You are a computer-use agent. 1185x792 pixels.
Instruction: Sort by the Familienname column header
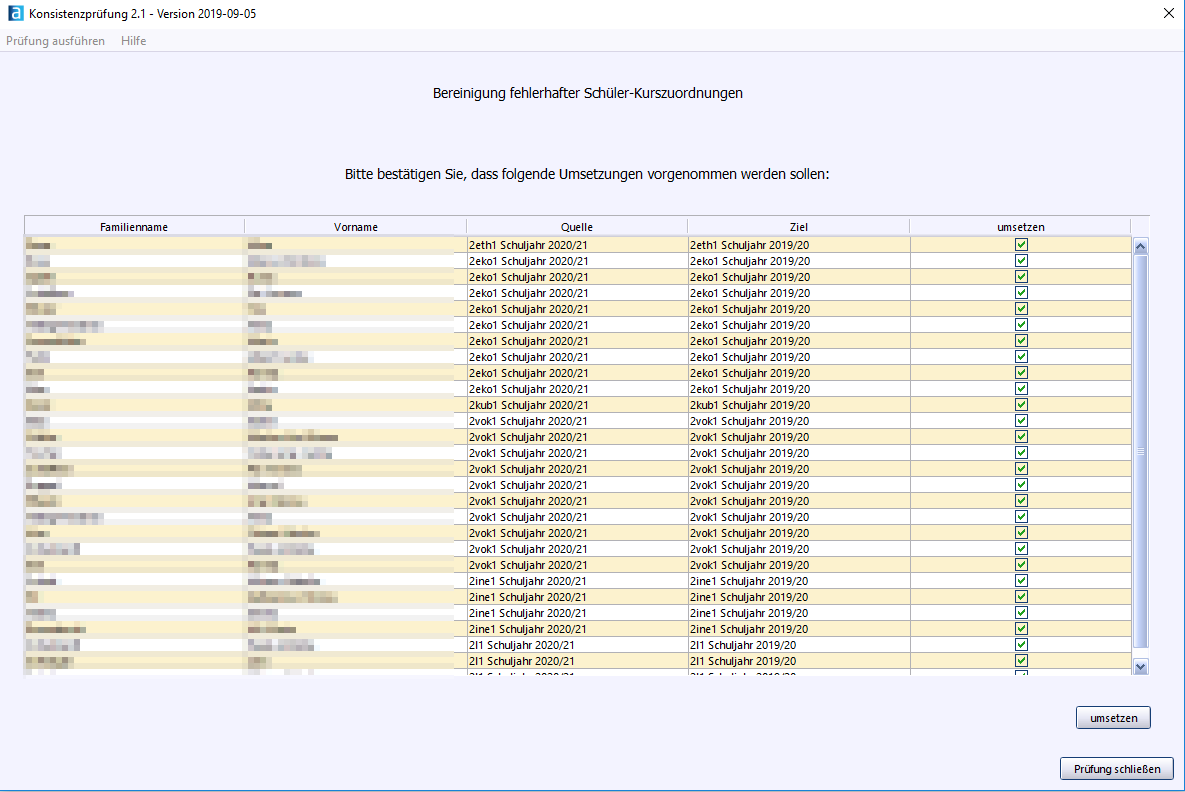coord(134,227)
